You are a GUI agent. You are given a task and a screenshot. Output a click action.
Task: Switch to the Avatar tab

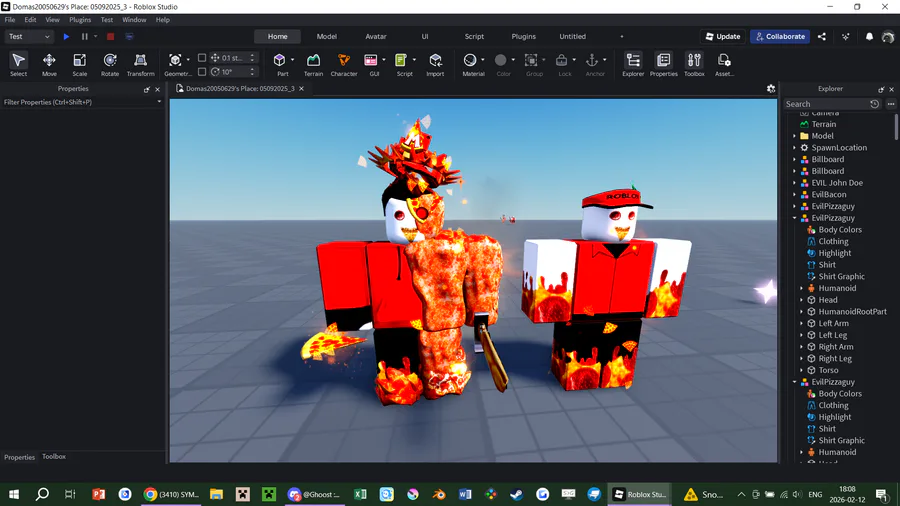tap(376, 36)
